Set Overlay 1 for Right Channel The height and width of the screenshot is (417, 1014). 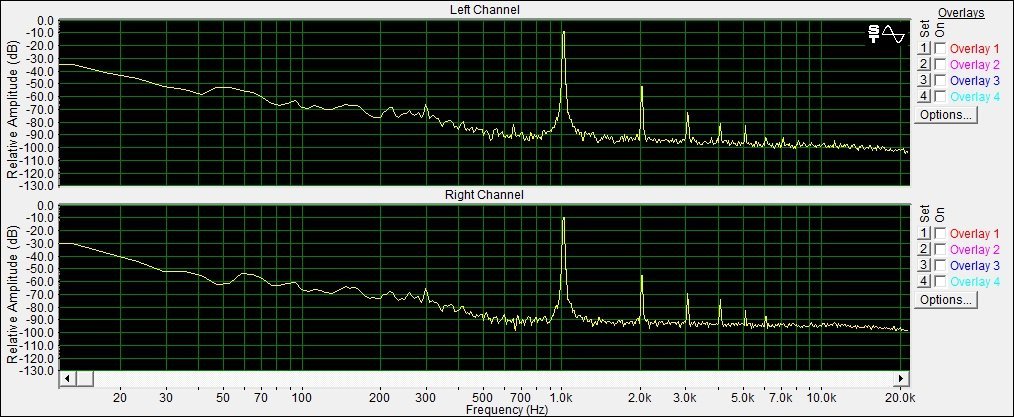(924, 233)
